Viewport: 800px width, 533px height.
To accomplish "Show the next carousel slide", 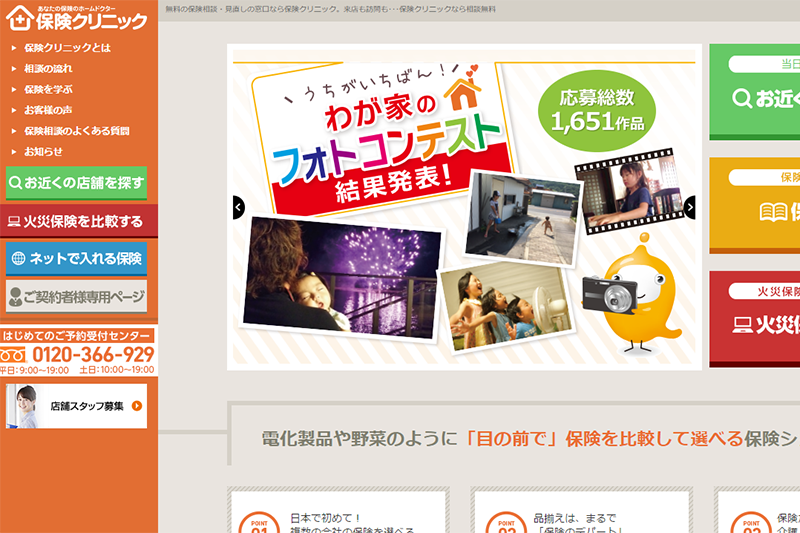I will click(x=690, y=207).
